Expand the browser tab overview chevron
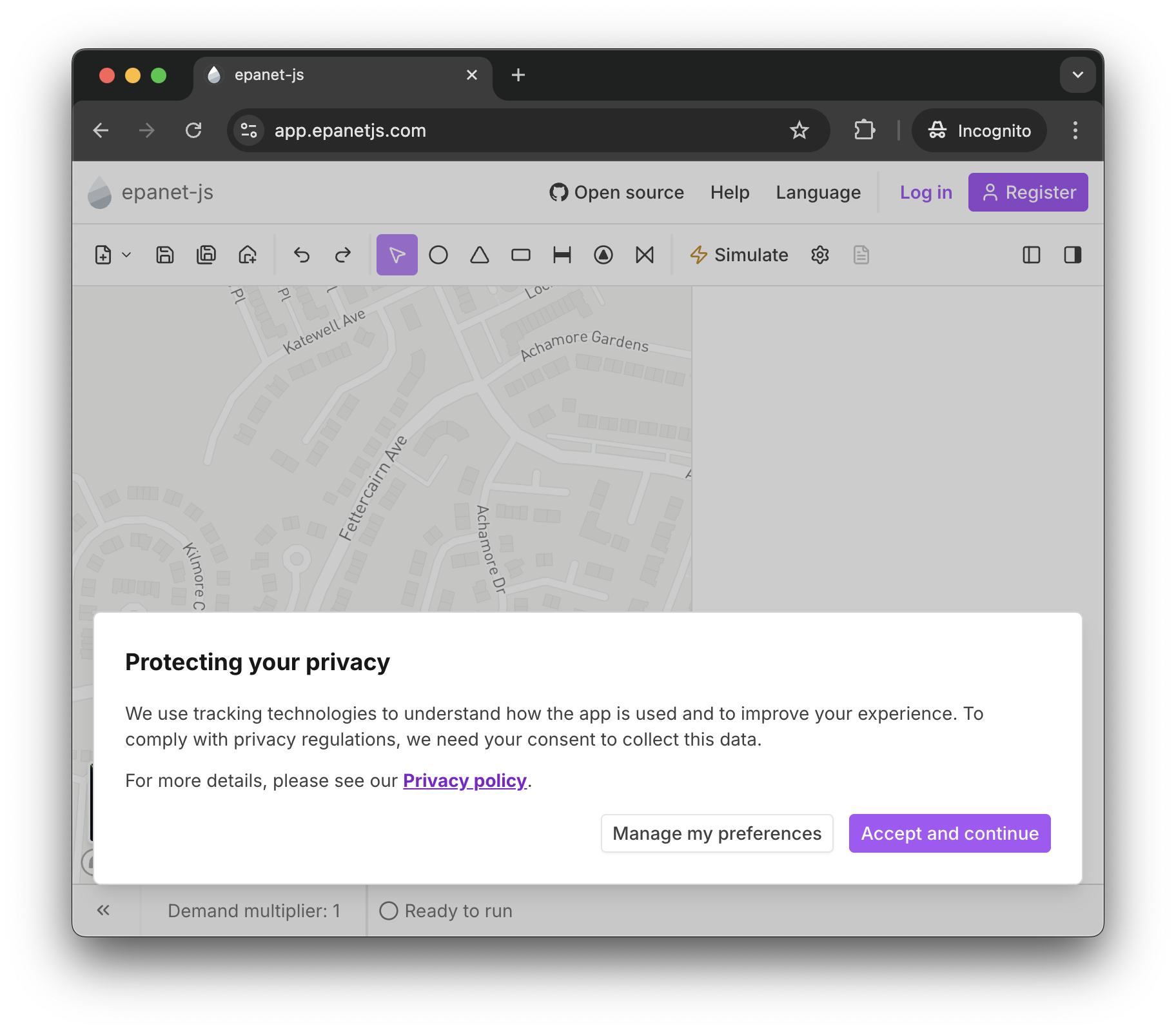 [x=1077, y=75]
